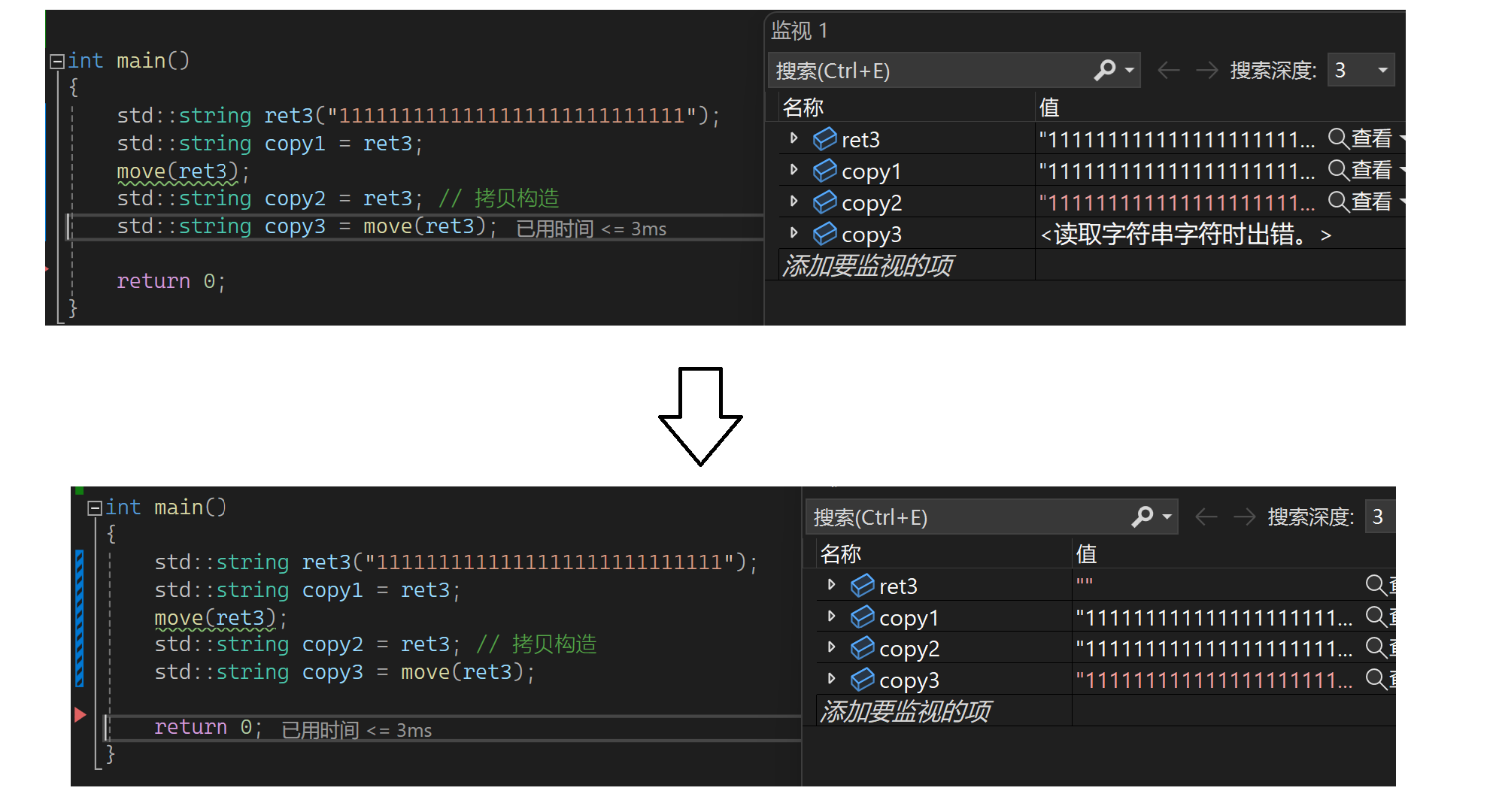Click search magnifier icon in top watch panel
Screen dimensions: 1496x812
coord(1104,70)
